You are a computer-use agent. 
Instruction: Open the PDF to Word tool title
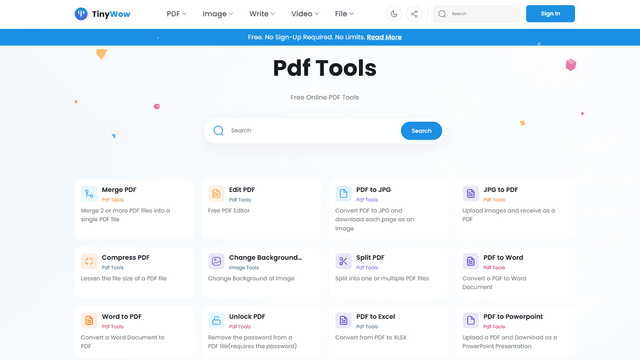coord(503,258)
